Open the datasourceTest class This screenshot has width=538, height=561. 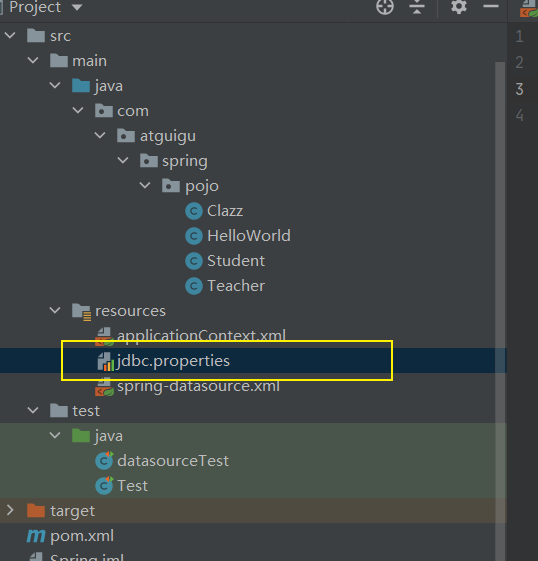(173, 461)
